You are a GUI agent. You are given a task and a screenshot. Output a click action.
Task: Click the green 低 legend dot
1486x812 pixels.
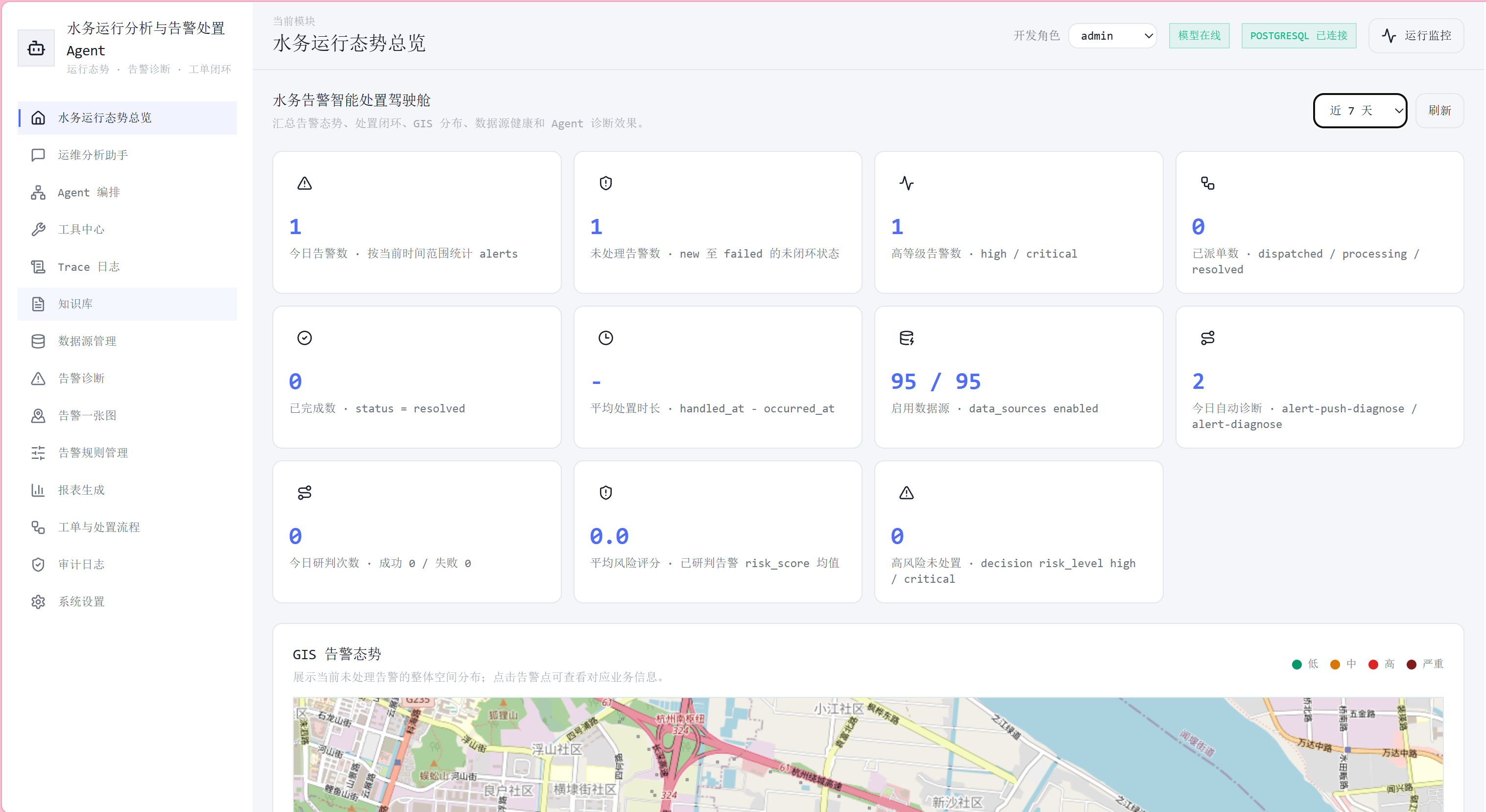[1297, 665]
